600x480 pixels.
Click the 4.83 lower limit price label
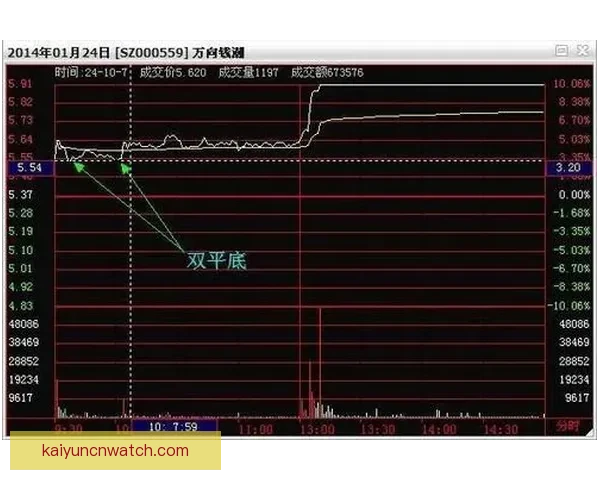pyautogui.click(x=21, y=305)
